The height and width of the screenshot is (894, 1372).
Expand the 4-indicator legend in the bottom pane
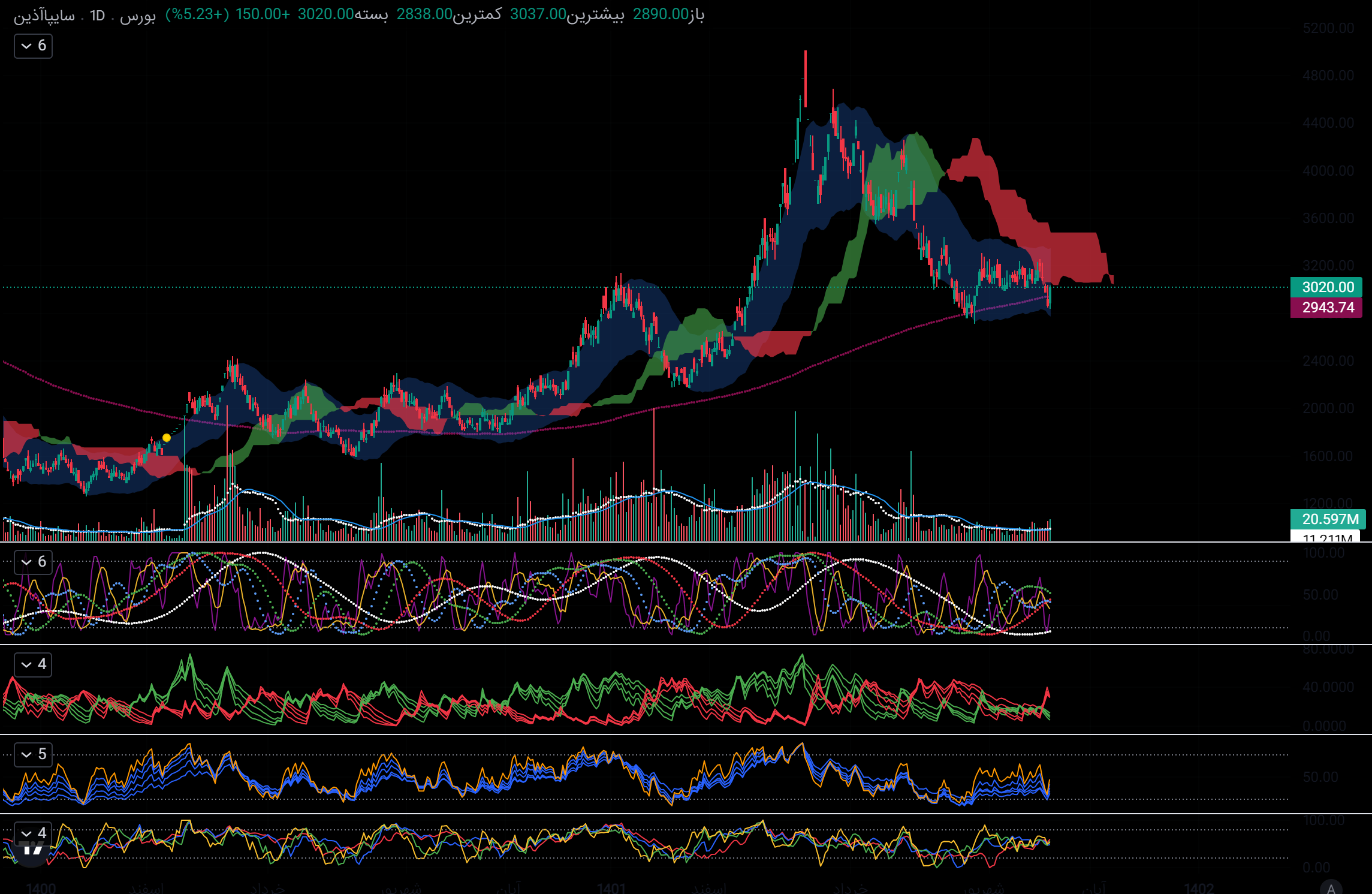pos(34,833)
